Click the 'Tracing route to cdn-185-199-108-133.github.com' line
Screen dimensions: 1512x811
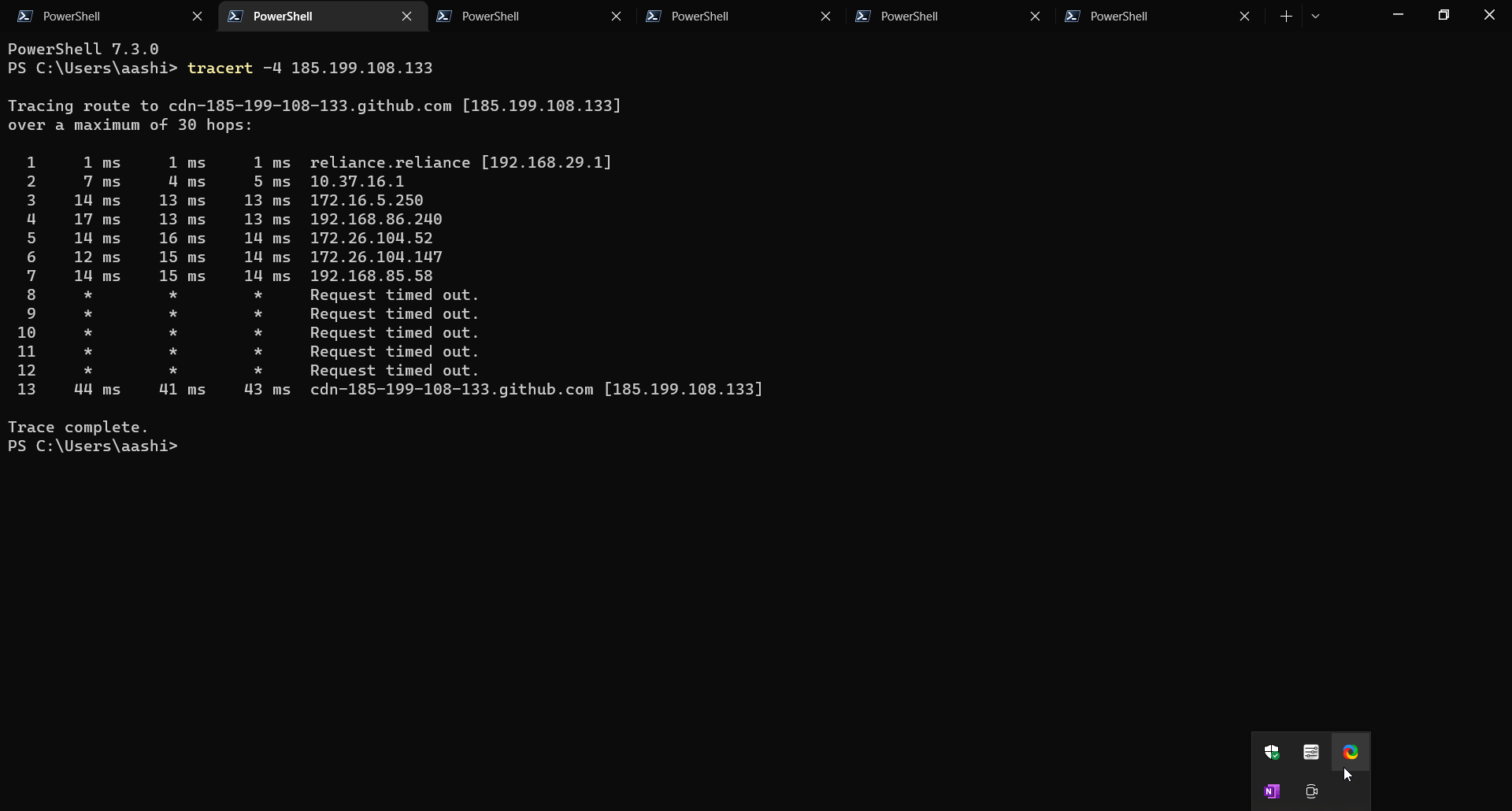click(314, 106)
